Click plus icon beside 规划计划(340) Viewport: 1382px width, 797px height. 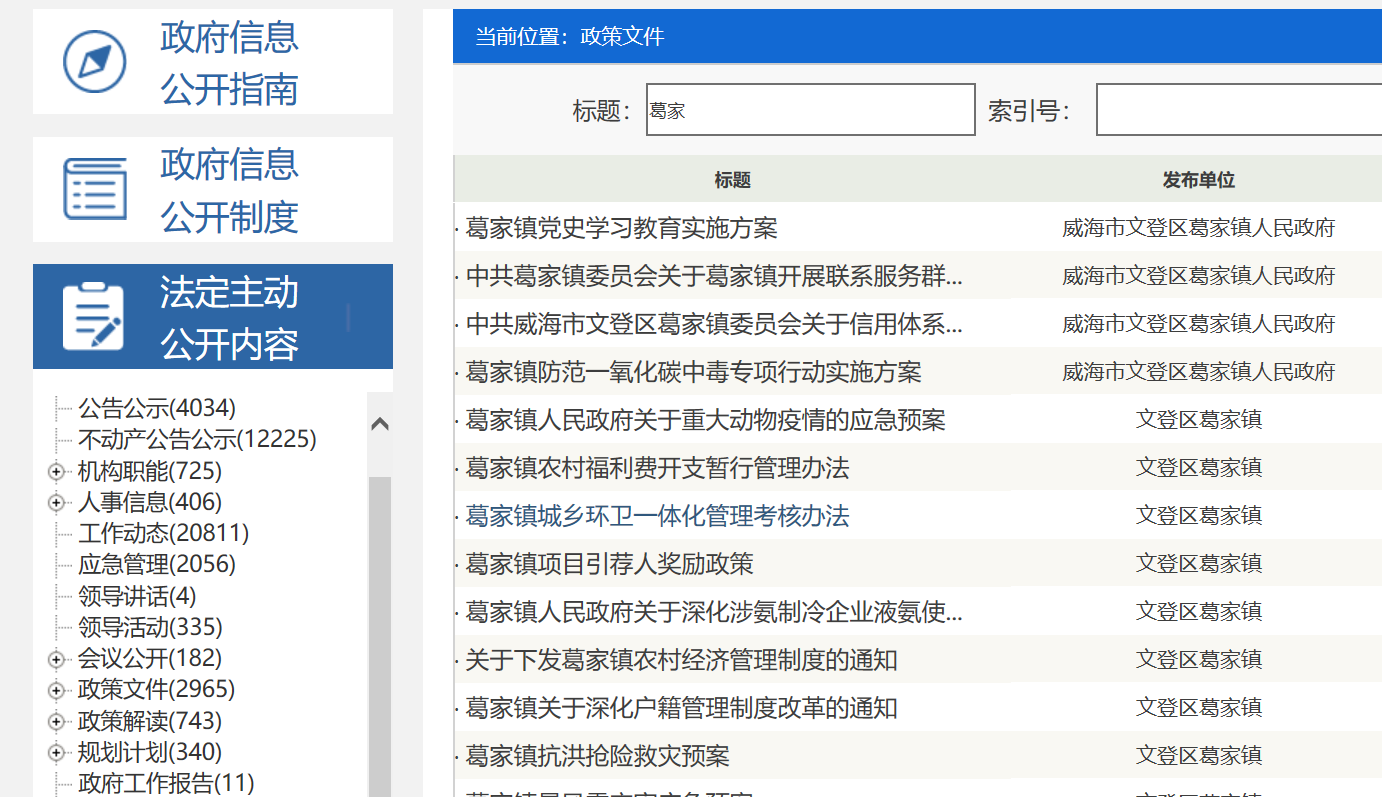56,752
